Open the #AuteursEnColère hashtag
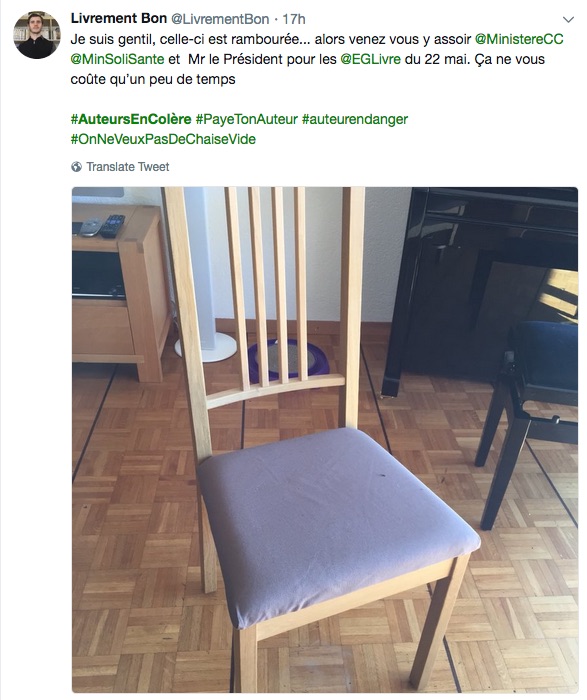The image size is (587, 700). (131, 119)
